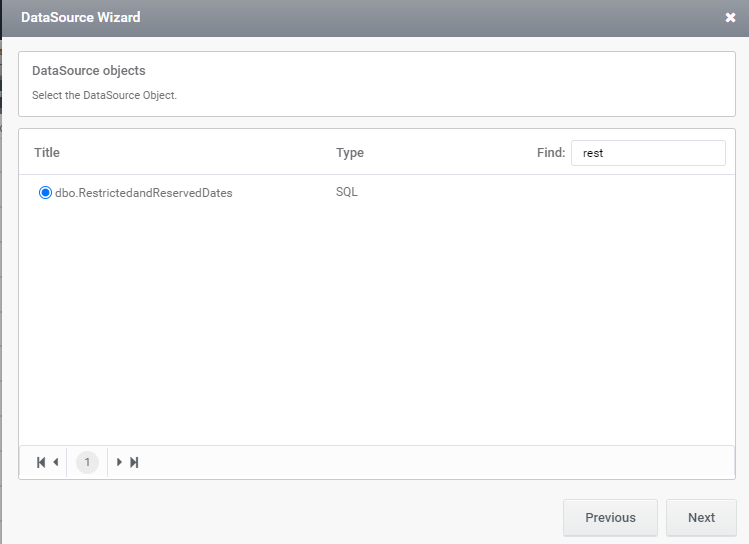Go to the first page of results
The width and height of the screenshot is (749, 544).
41,462
